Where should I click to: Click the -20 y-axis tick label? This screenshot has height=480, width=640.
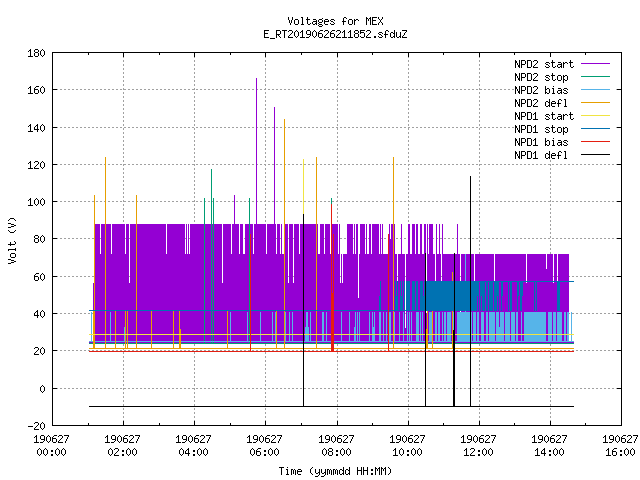[x=36, y=426]
